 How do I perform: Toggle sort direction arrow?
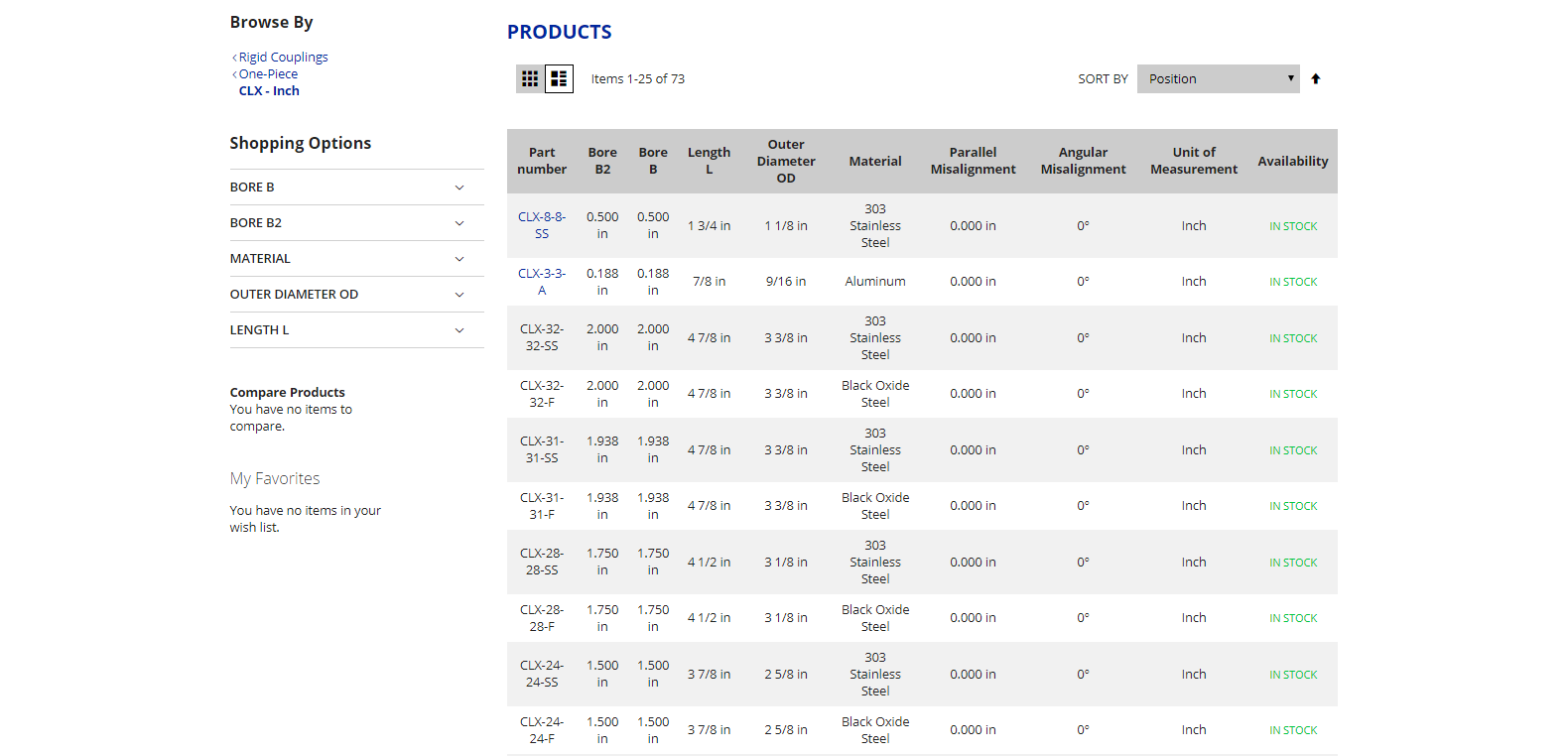(x=1316, y=79)
